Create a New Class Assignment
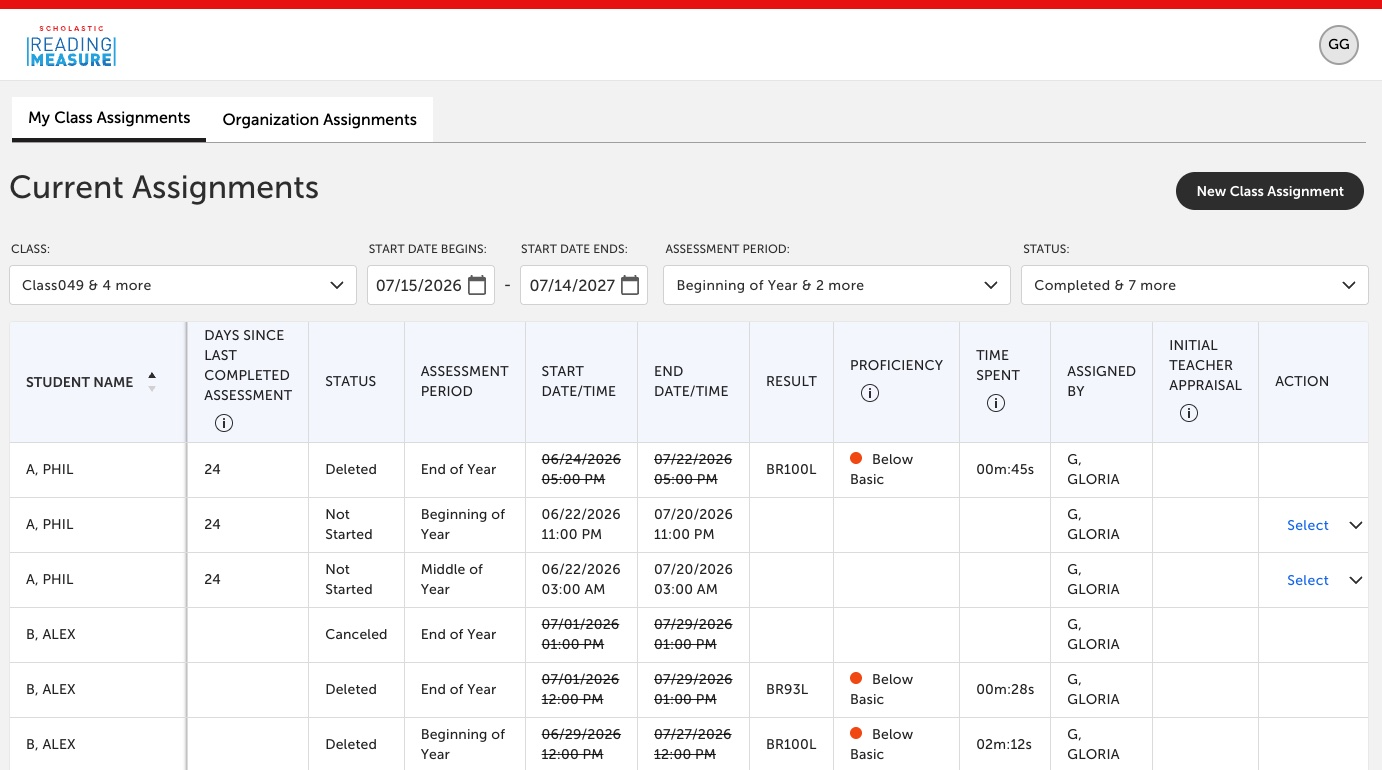 [x=1270, y=191]
